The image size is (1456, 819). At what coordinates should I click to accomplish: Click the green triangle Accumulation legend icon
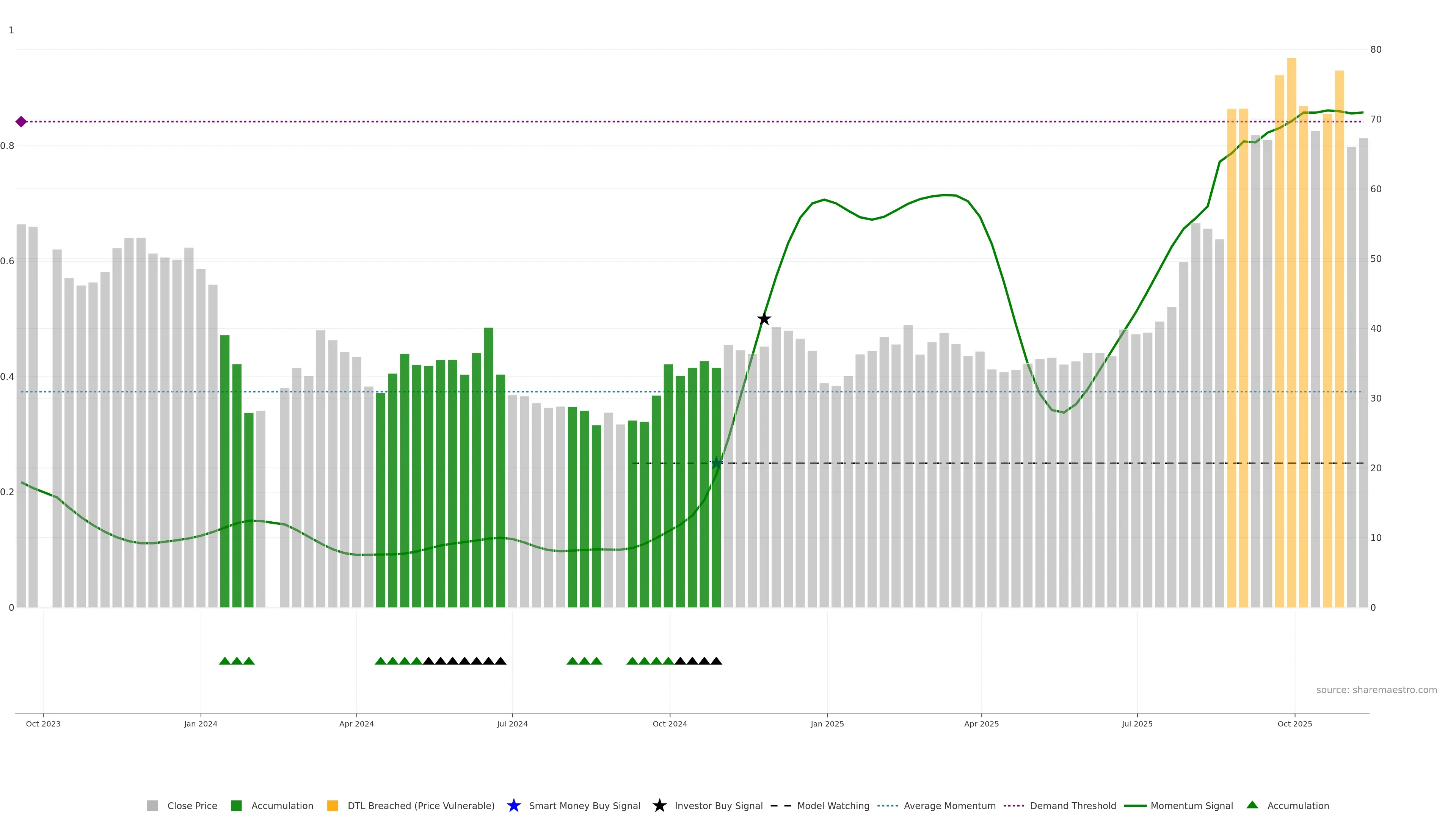tap(1252, 805)
